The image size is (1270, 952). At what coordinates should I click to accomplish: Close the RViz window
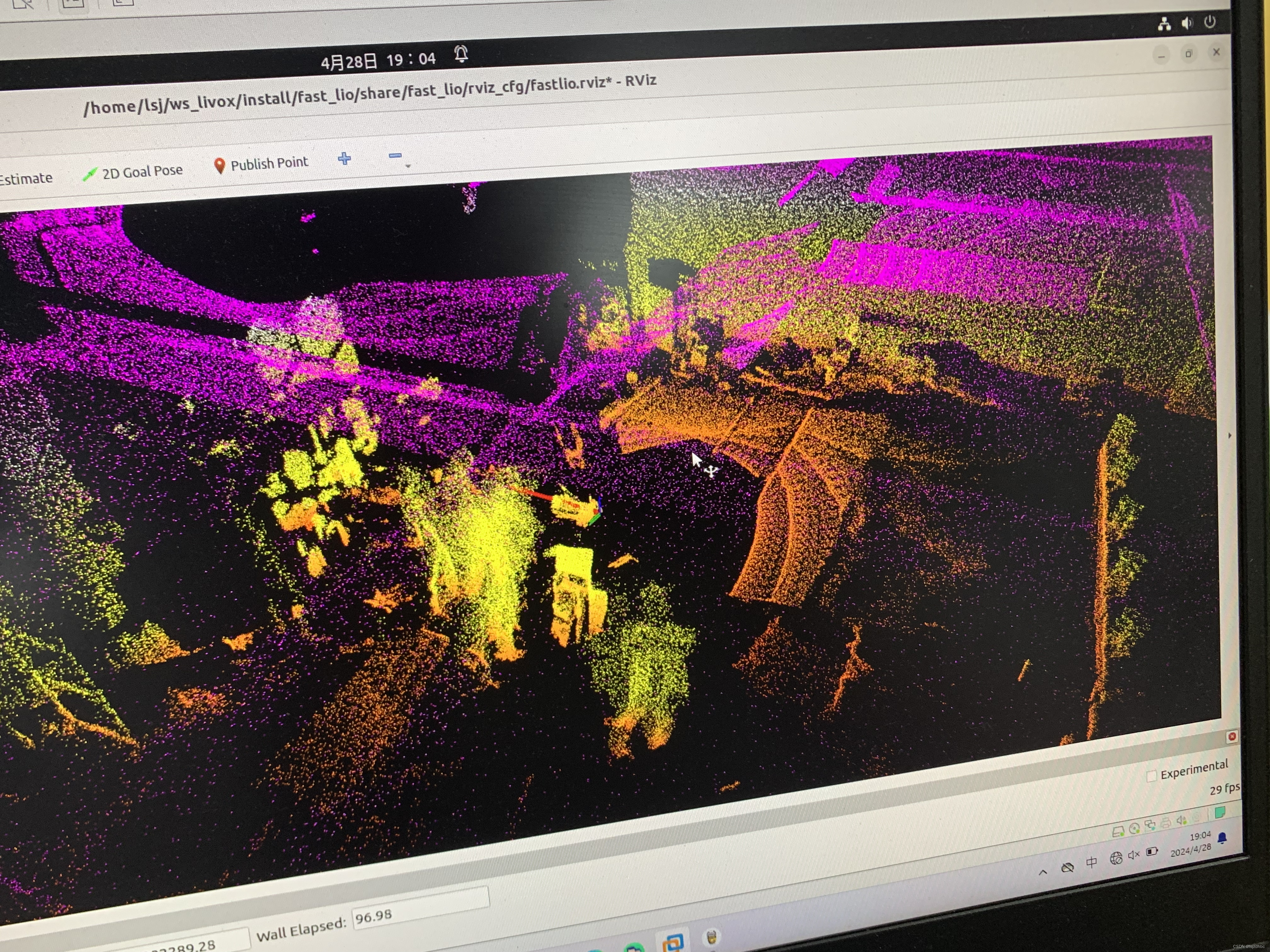pos(1216,52)
